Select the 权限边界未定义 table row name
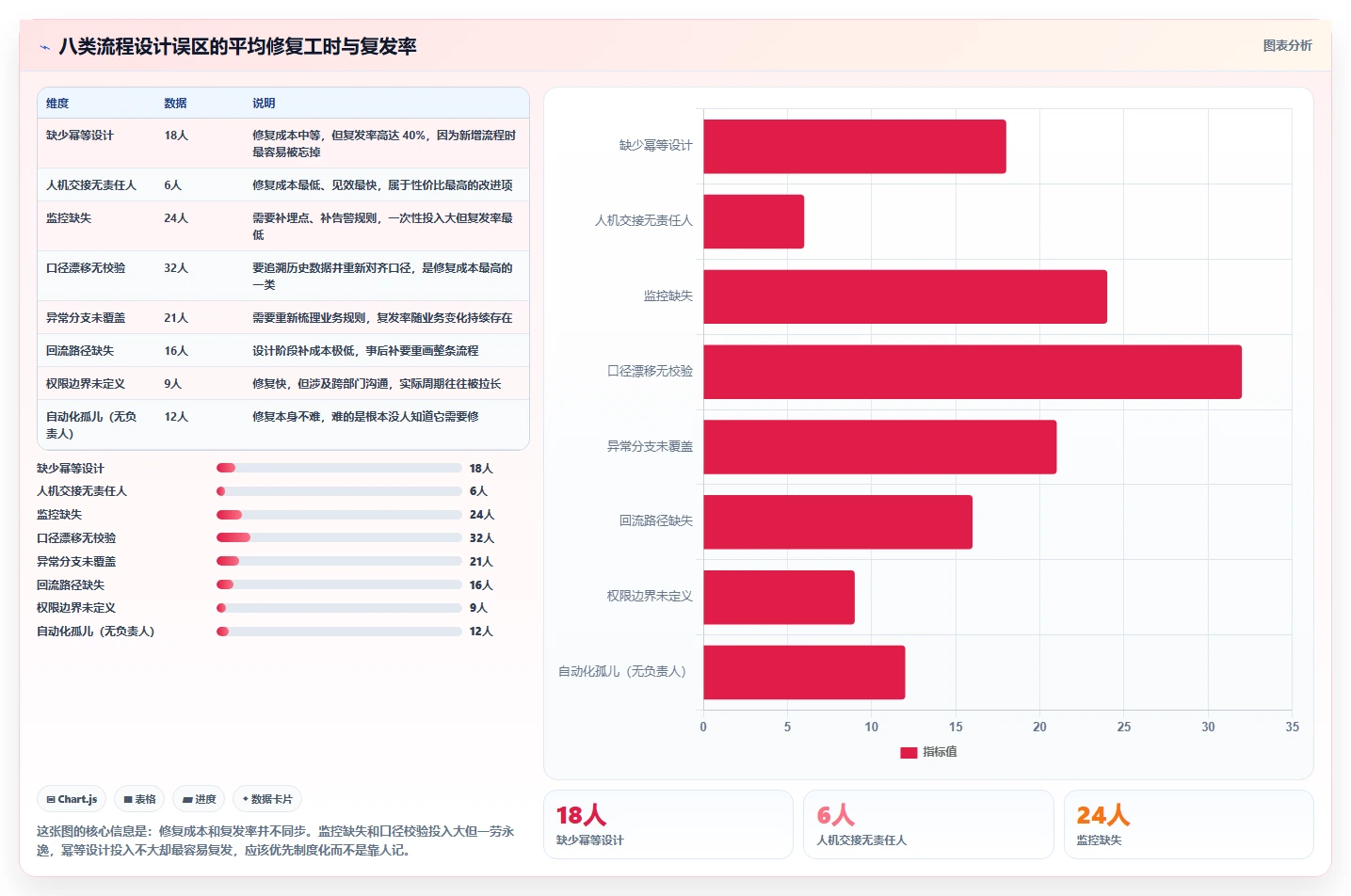 point(86,384)
